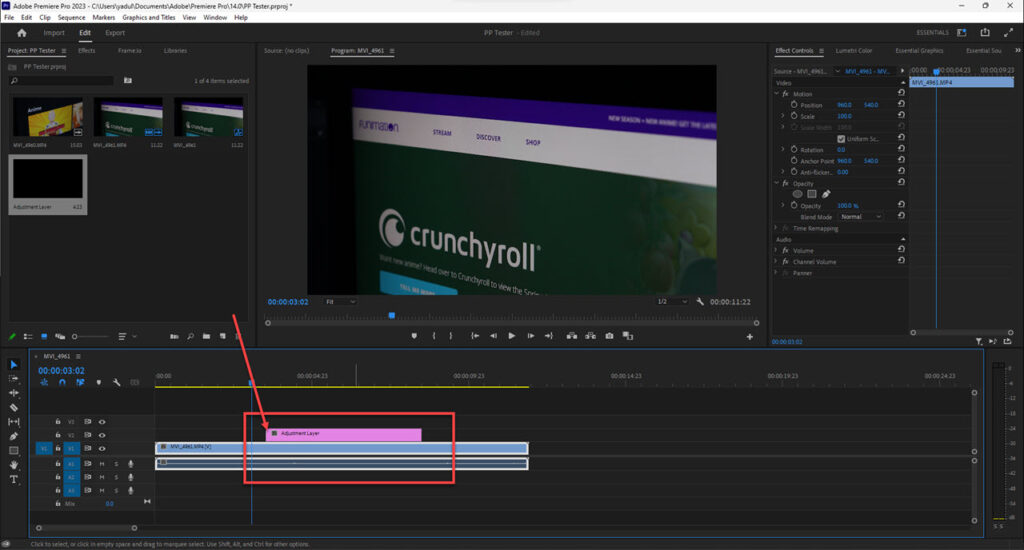Expand the Volume audio effect
1024x550 pixels.
[x=776, y=250]
